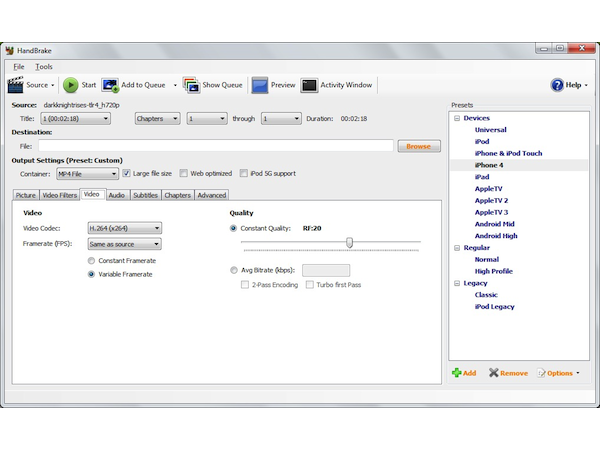Viewport: 600px width, 450px height.
Task: Switch to the Picture tab
Action: [x=26, y=195]
